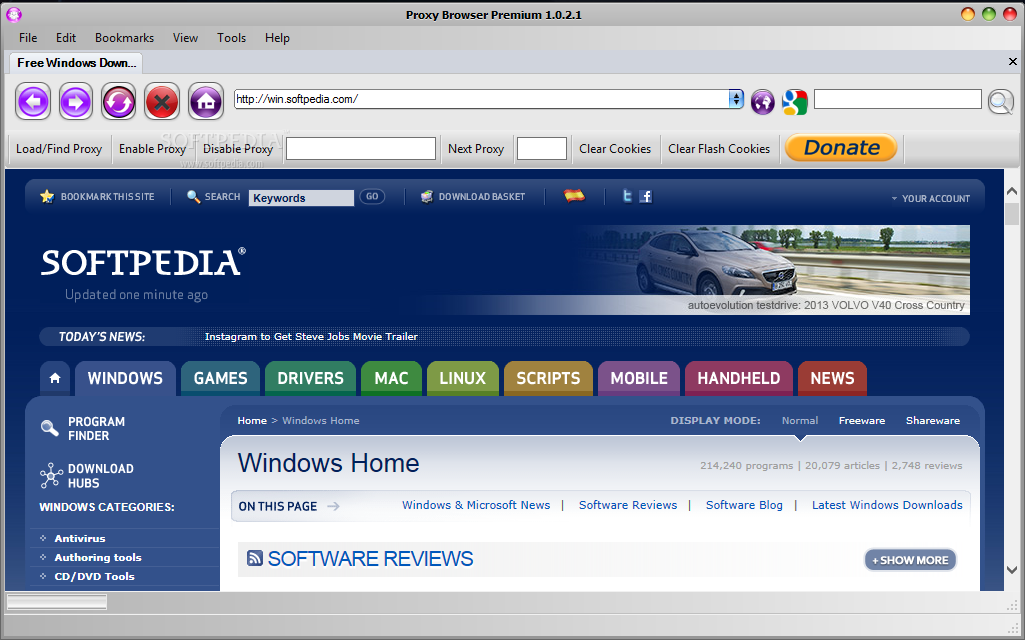
Task: Open the Antivirus category
Action: [80, 539]
